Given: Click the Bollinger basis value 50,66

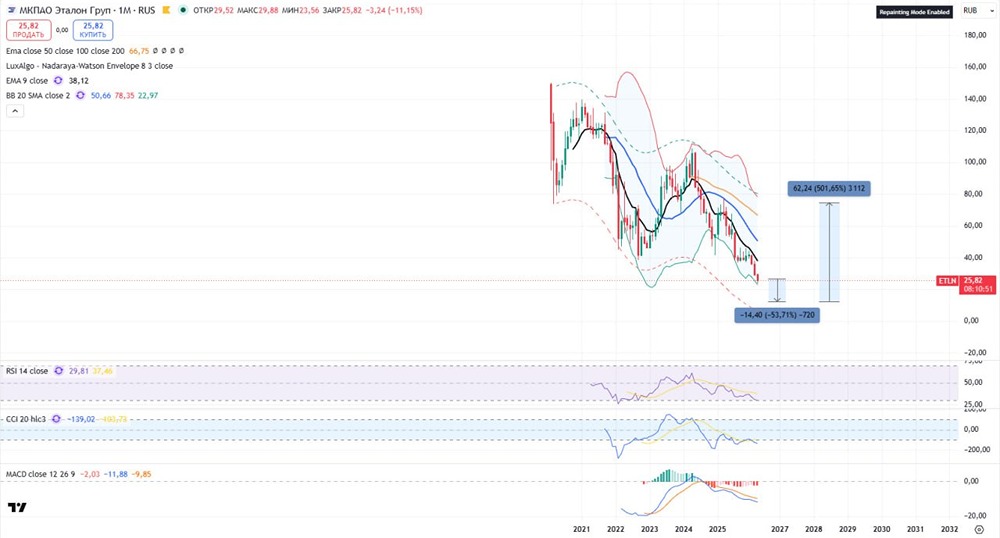Looking at the screenshot, I should [101, 96].
